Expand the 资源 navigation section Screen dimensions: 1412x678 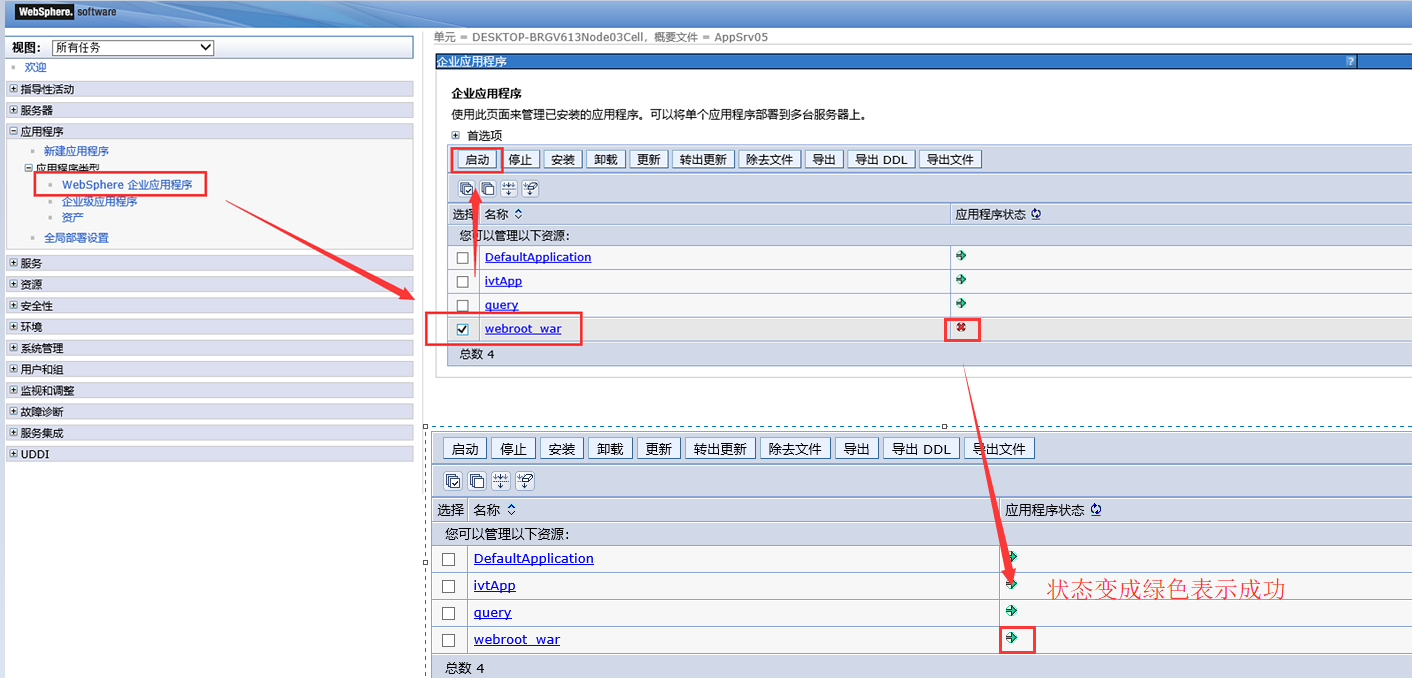(14, 284)
